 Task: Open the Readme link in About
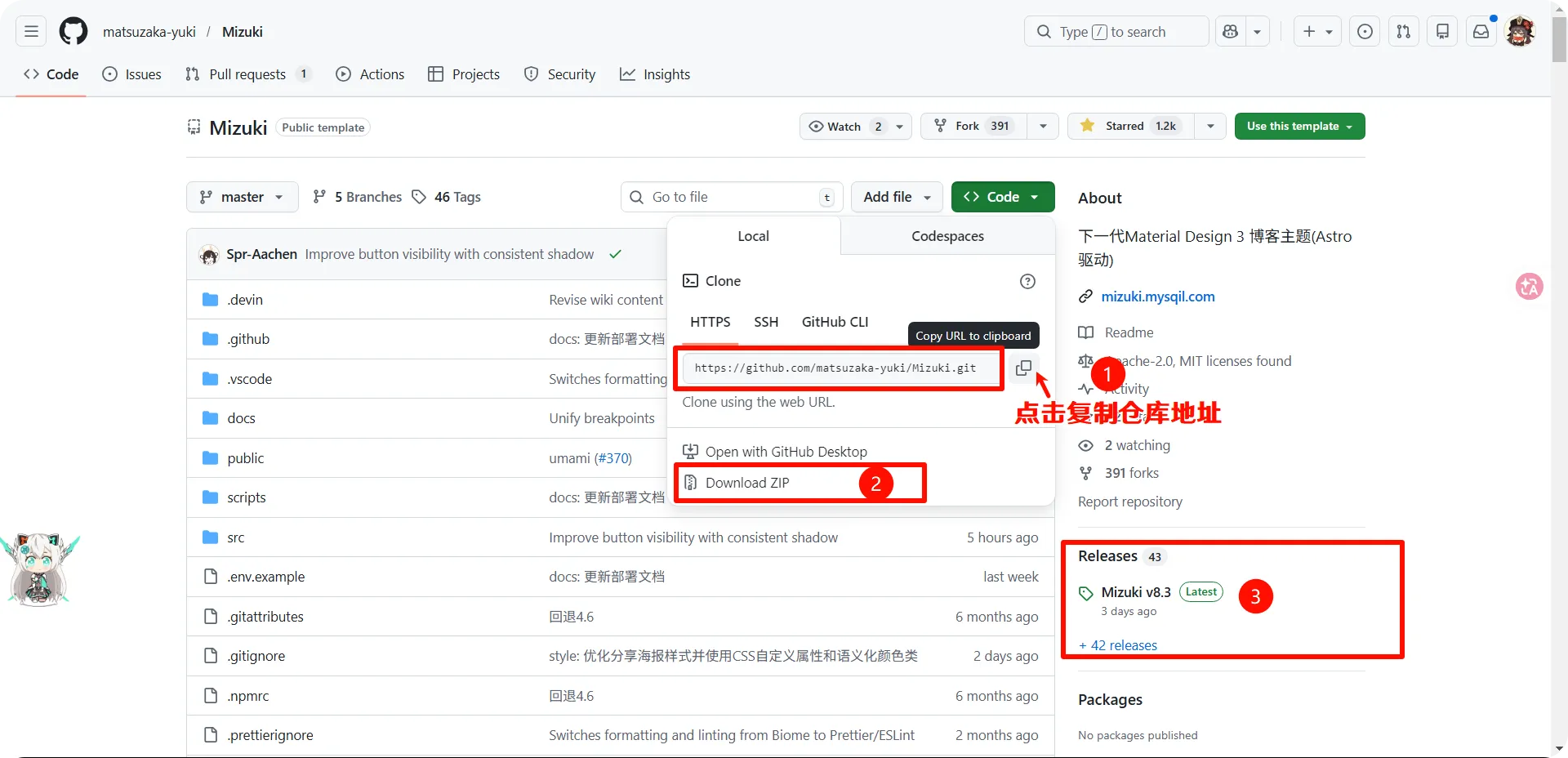[1129, 332]
